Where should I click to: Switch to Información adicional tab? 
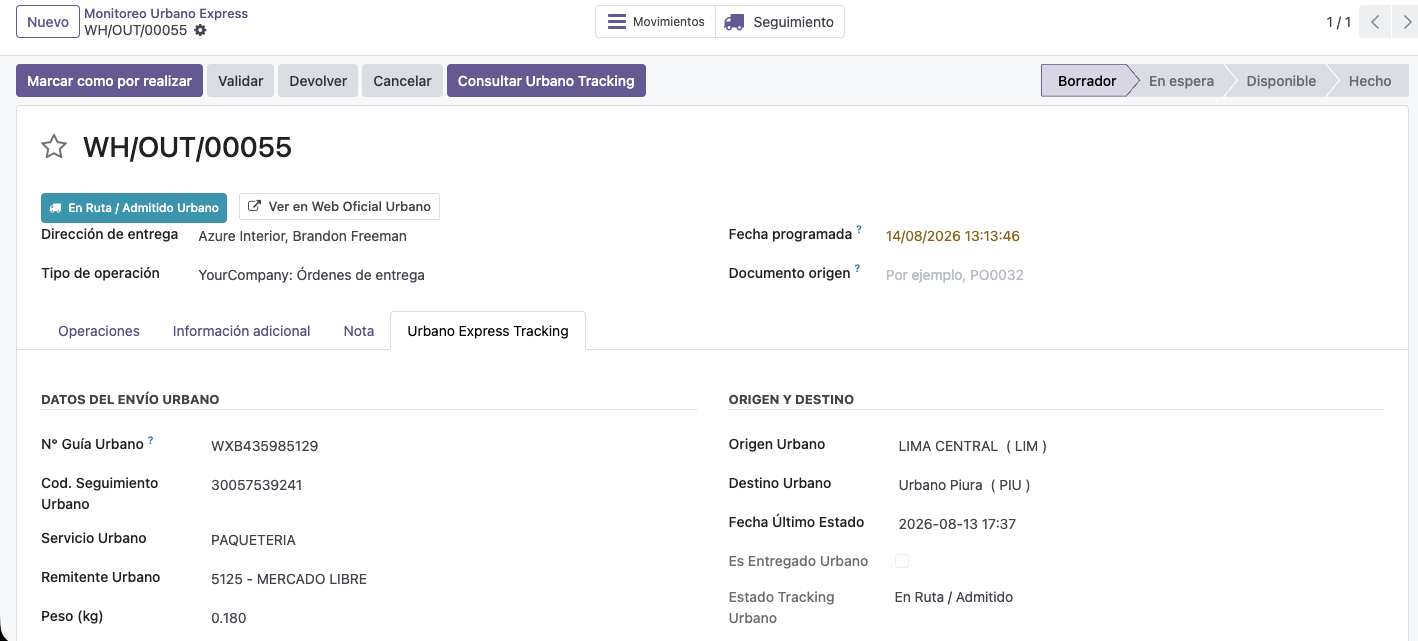(x=242, y=331)
